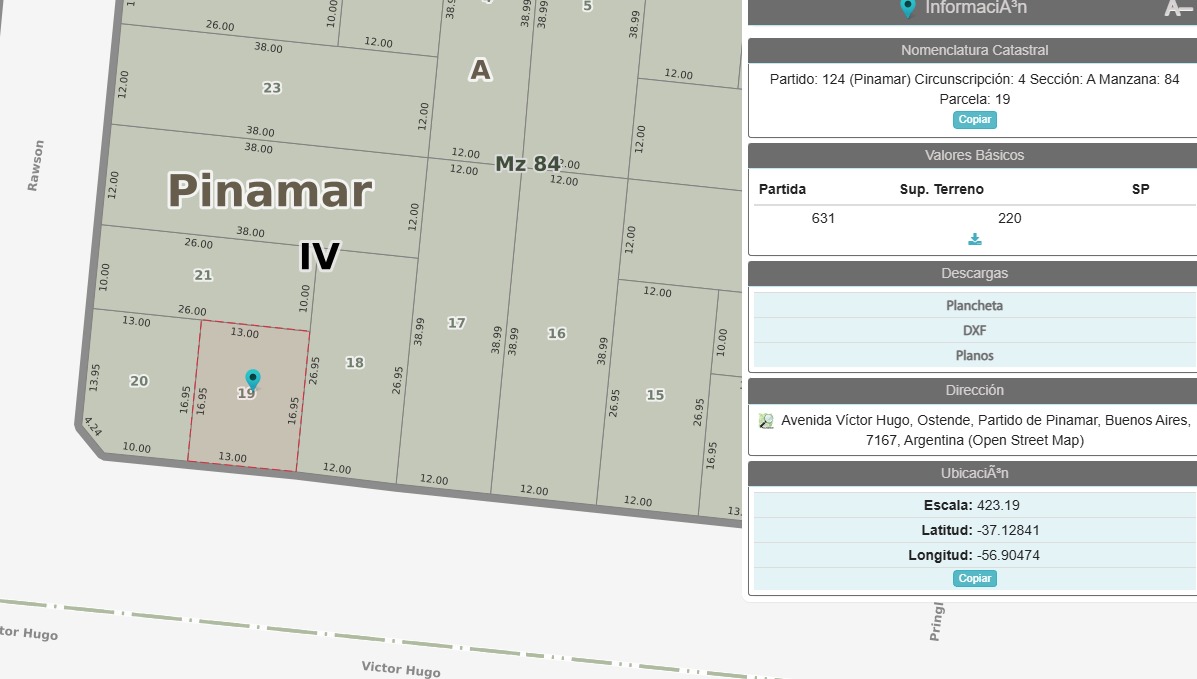Image resolution: width=1197 pixels, height=679 pixels.
Task: Click the Descargas section header
Action: tap(974, 273)
